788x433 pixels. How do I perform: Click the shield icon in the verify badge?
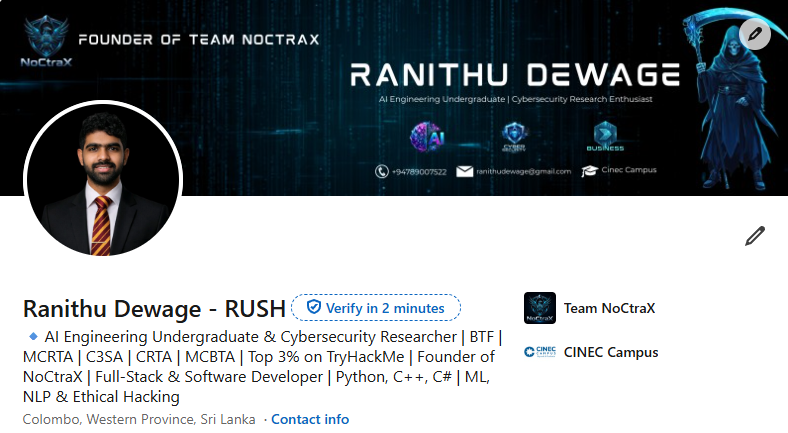click(x=314, y=307)
